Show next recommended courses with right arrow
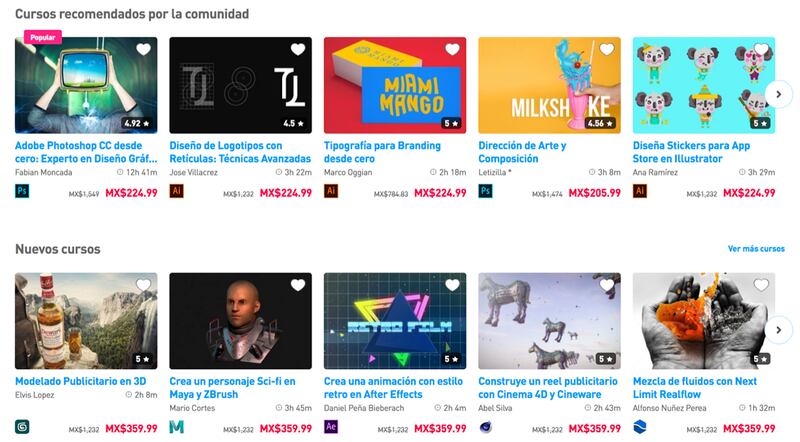This screenshot has height=442, width=800. (x=779, y=94)
